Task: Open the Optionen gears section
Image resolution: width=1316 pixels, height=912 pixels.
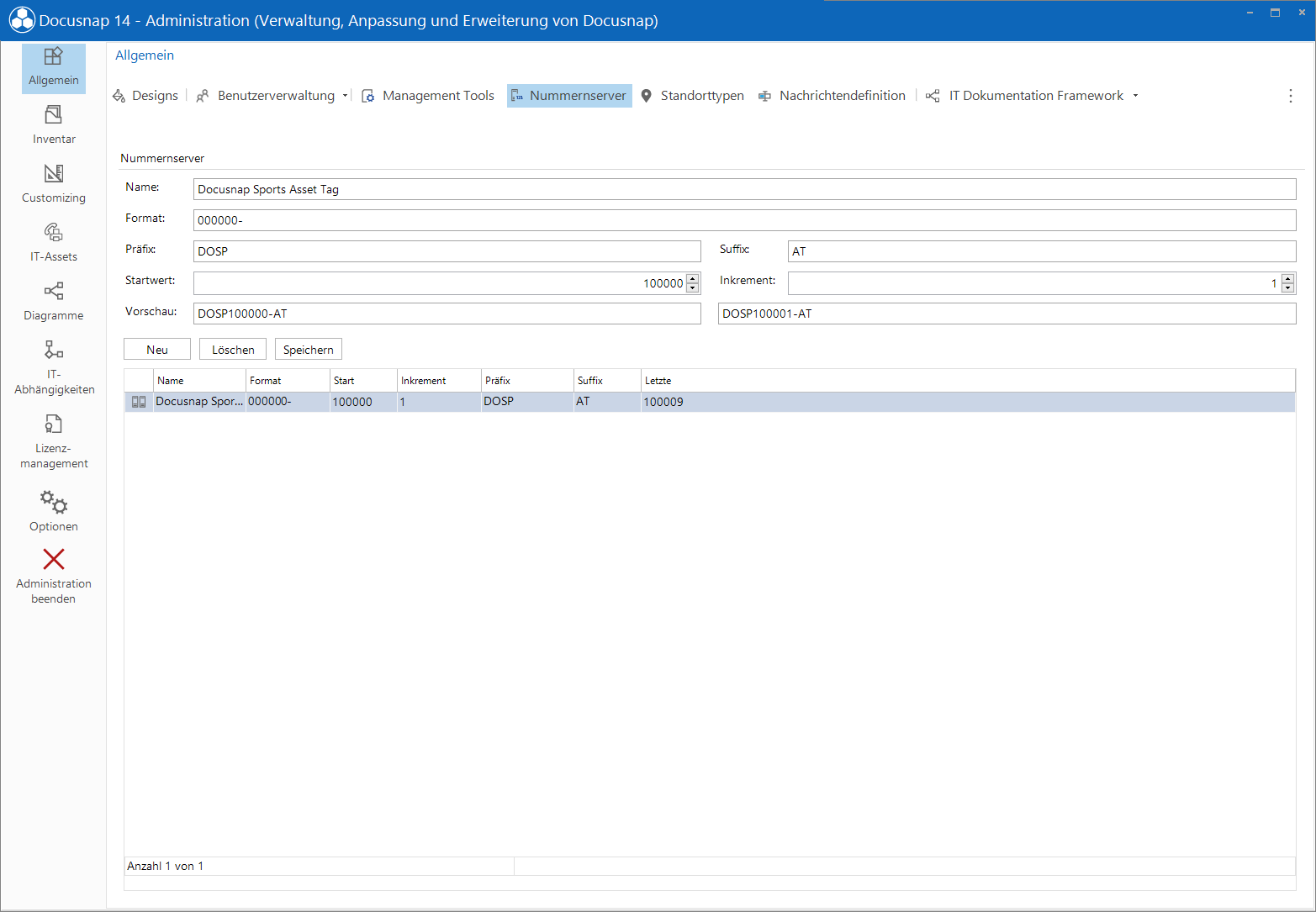Action: point(54,511)
